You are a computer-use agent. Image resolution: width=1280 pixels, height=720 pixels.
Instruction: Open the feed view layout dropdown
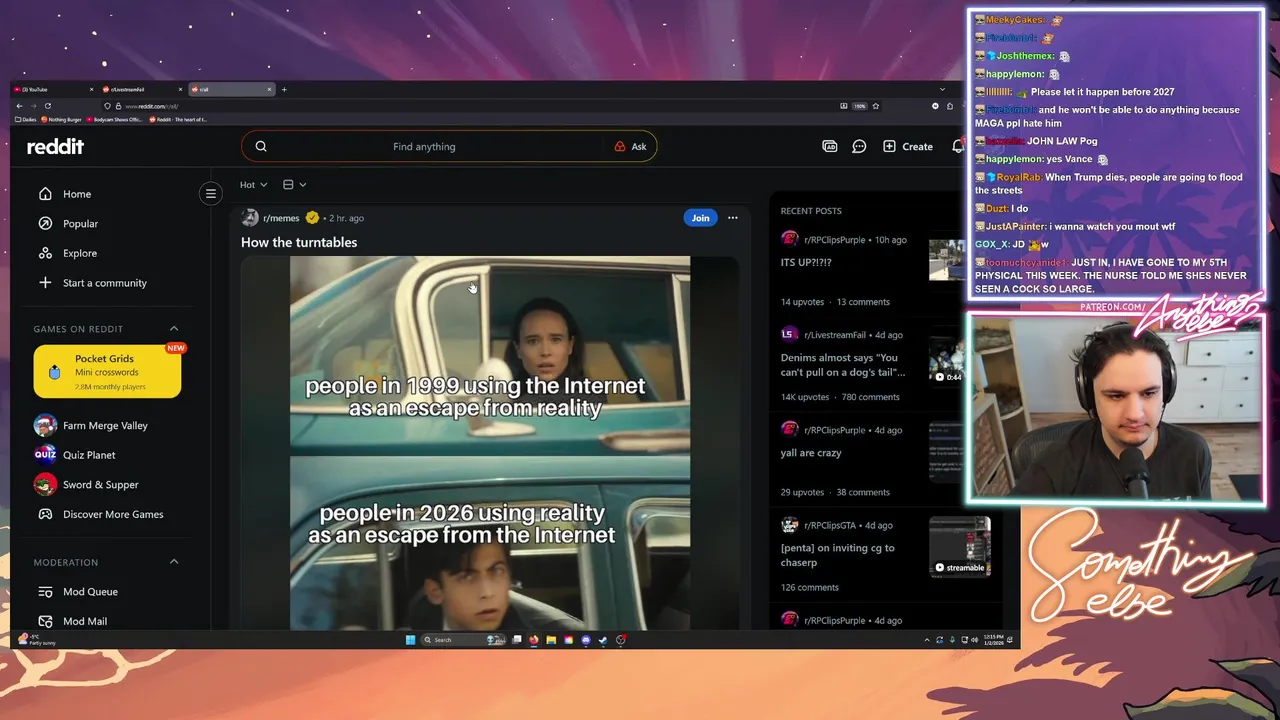click(294, 185)
